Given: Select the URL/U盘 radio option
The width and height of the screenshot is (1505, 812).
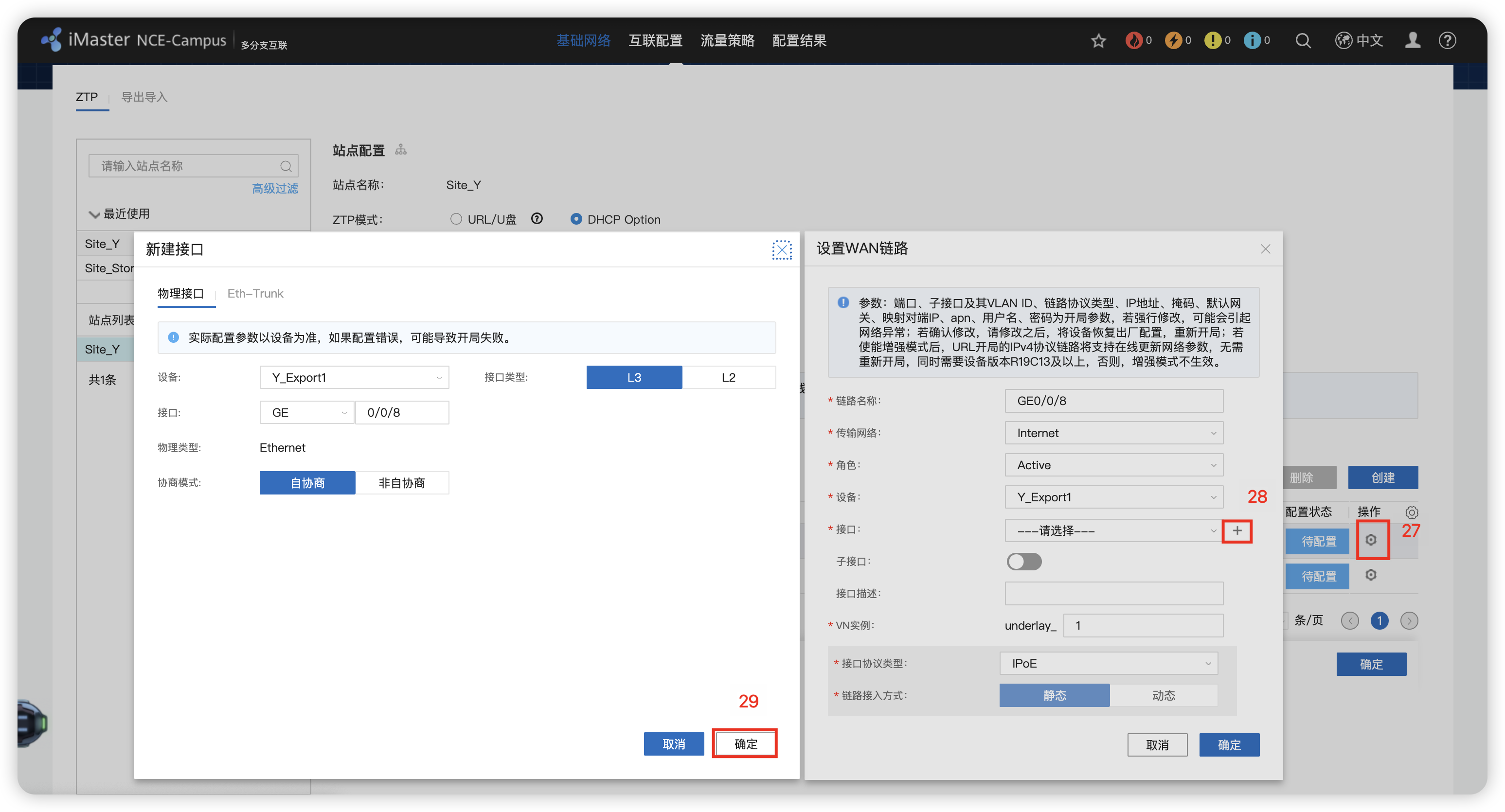Looking at the screenshot, I should tap(456, 219).
